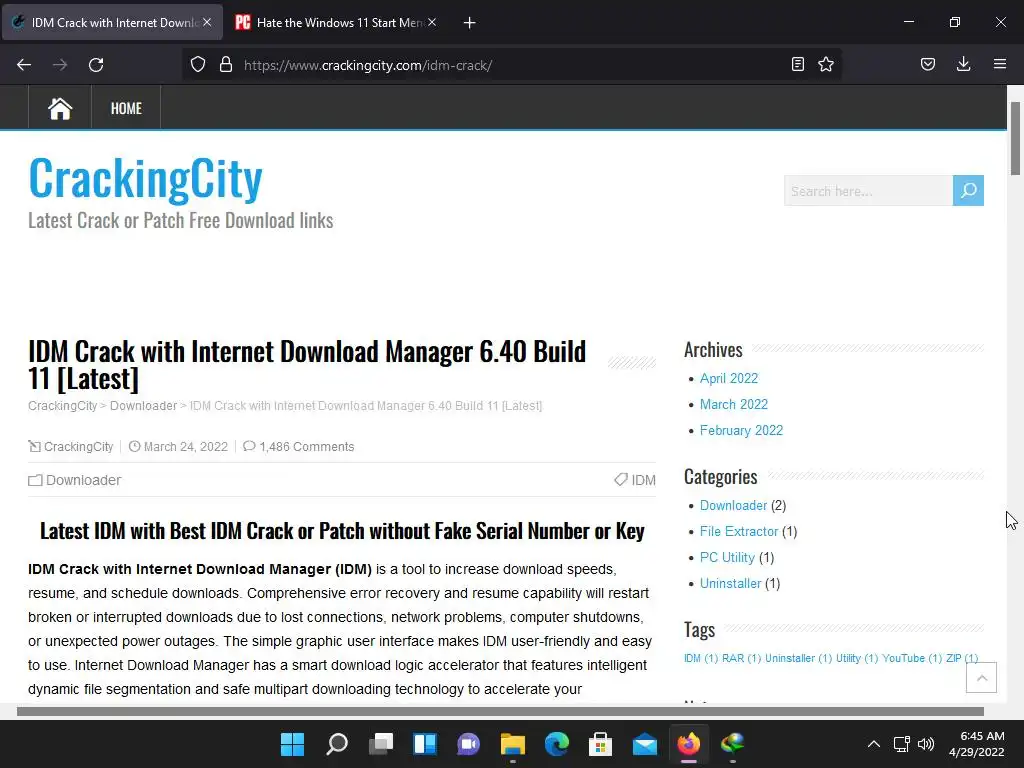Open Microsoft Store from taskbar
The width and height of the screenshot is (1024, 768).
tap(600, 744)
